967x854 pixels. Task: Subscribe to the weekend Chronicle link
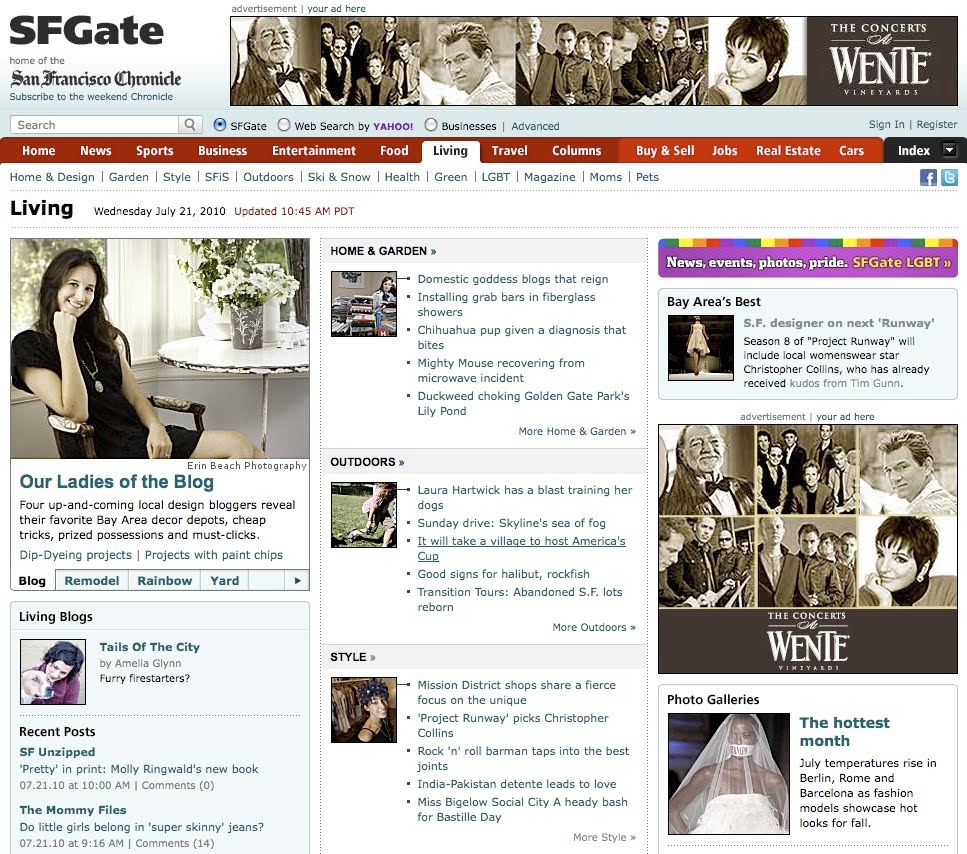coord(91,97)
